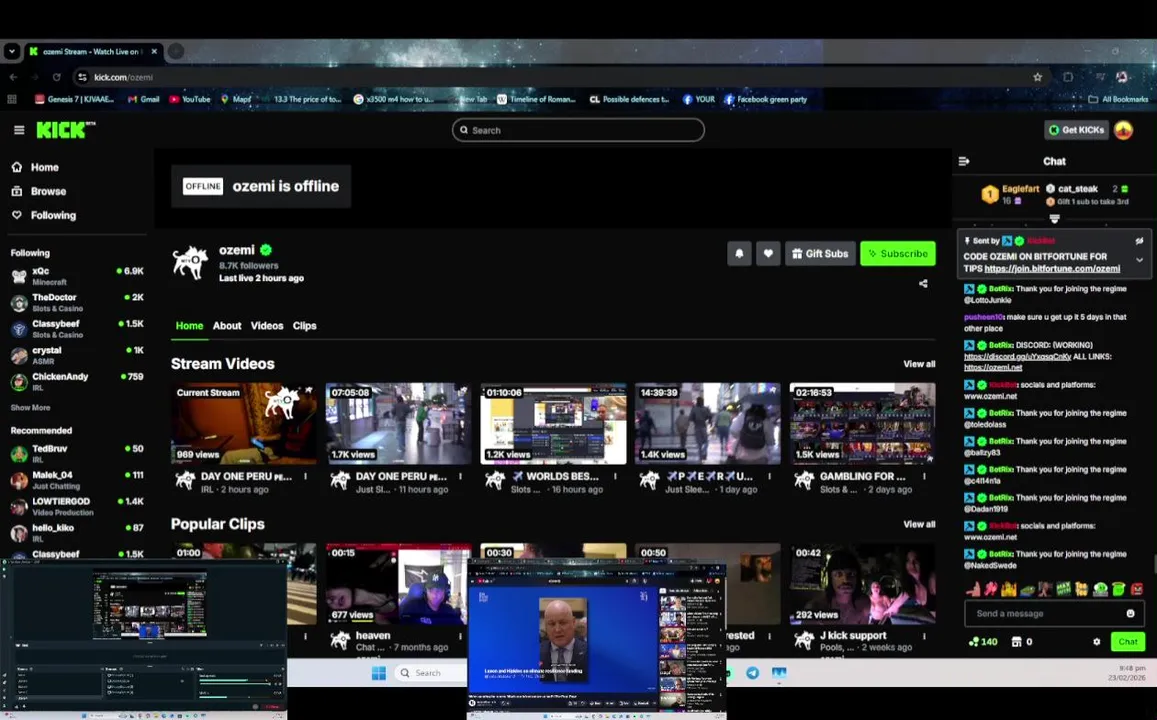Click the 140 channel points icon
1157x720 pixels.
coord(983,642)
